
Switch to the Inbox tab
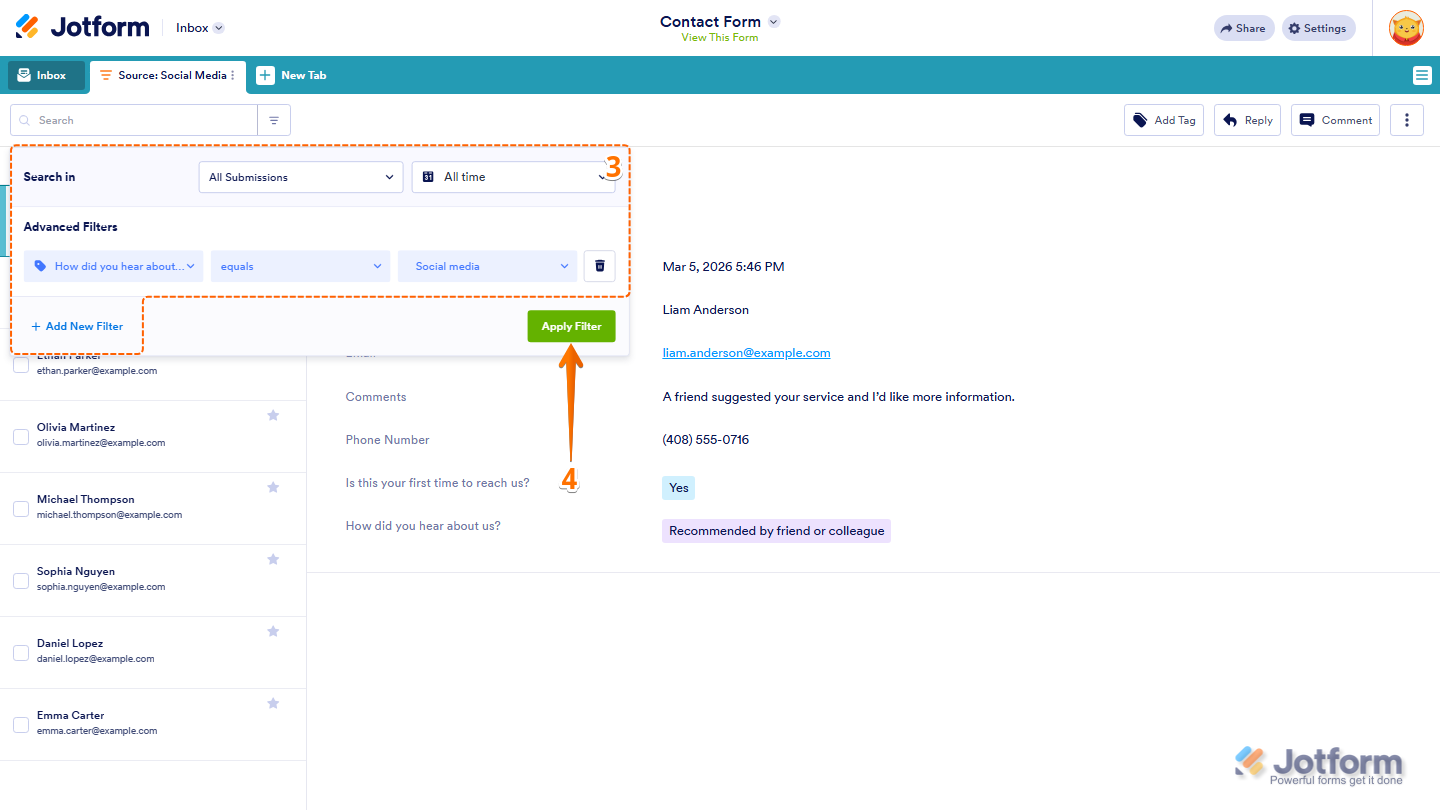[x=45, y=75]
